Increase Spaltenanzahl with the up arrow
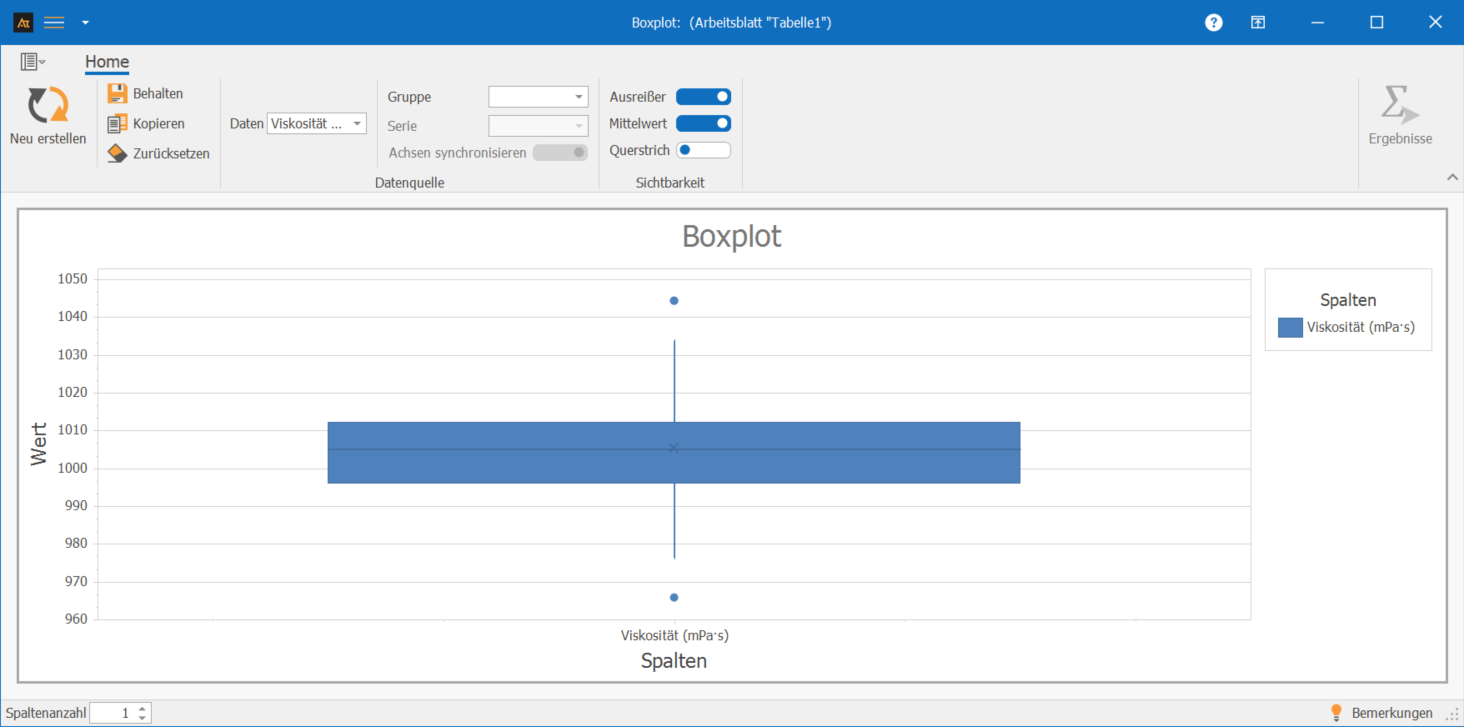The height and width of the screenshot is (727, 1464). (143, 708)
